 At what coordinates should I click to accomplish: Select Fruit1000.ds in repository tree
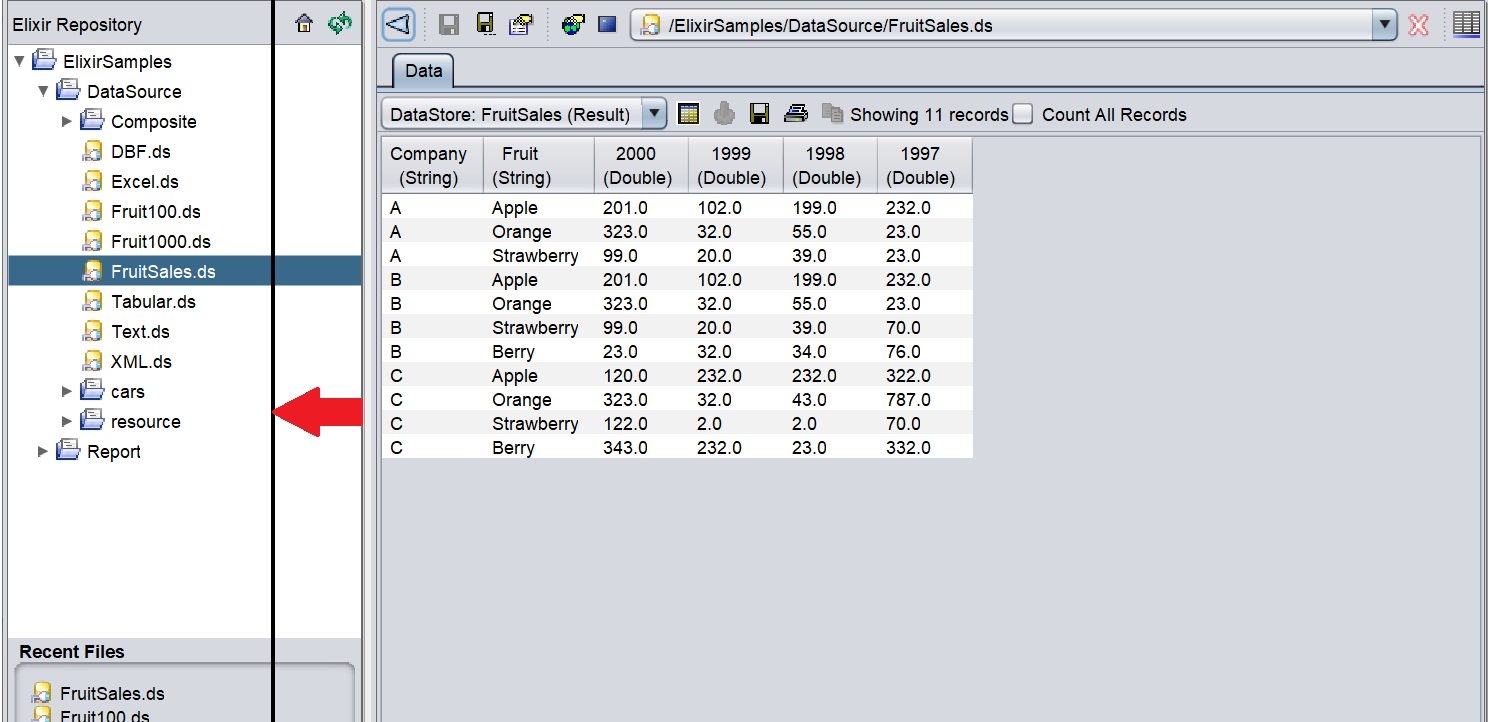tap(160, 242)
